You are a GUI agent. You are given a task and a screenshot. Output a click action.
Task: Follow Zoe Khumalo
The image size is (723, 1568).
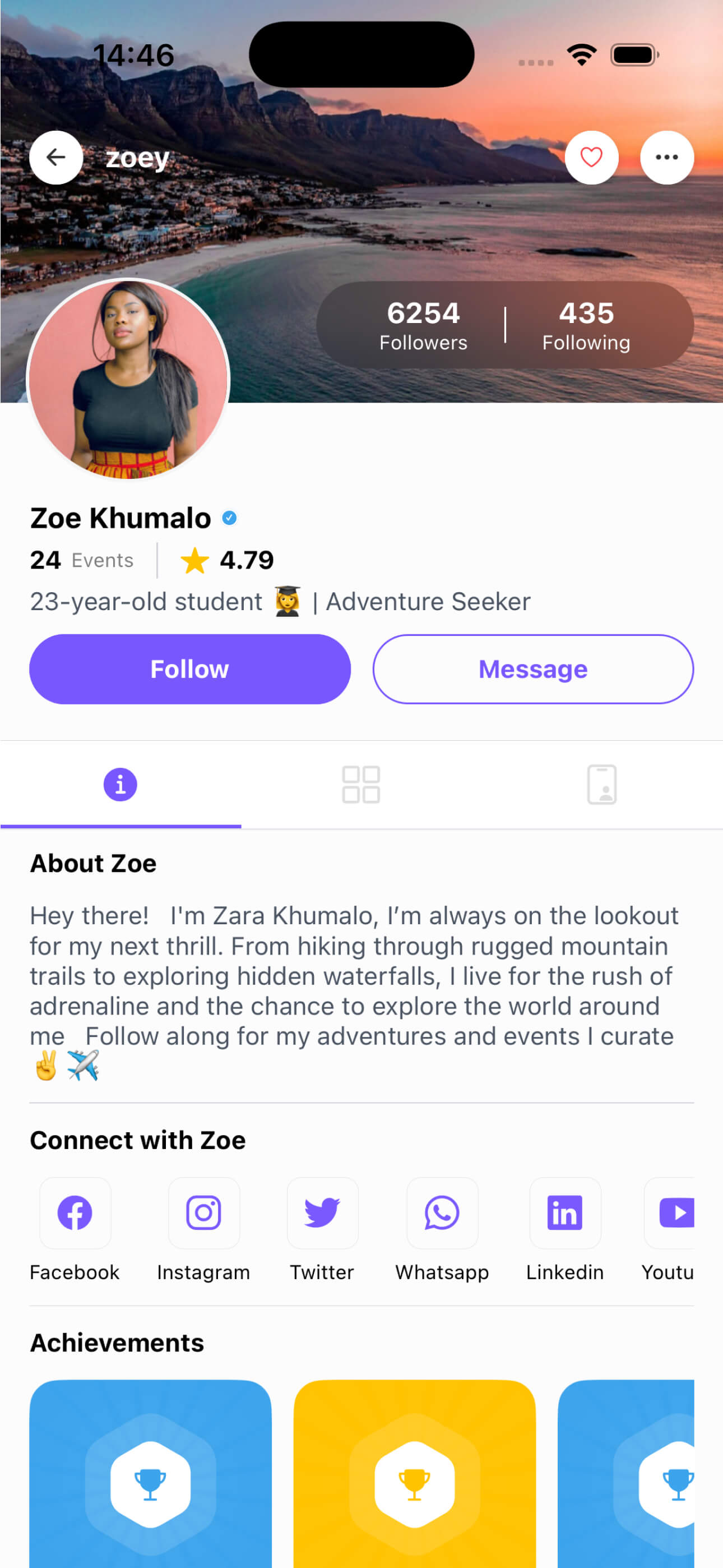(x=189, y=668)
